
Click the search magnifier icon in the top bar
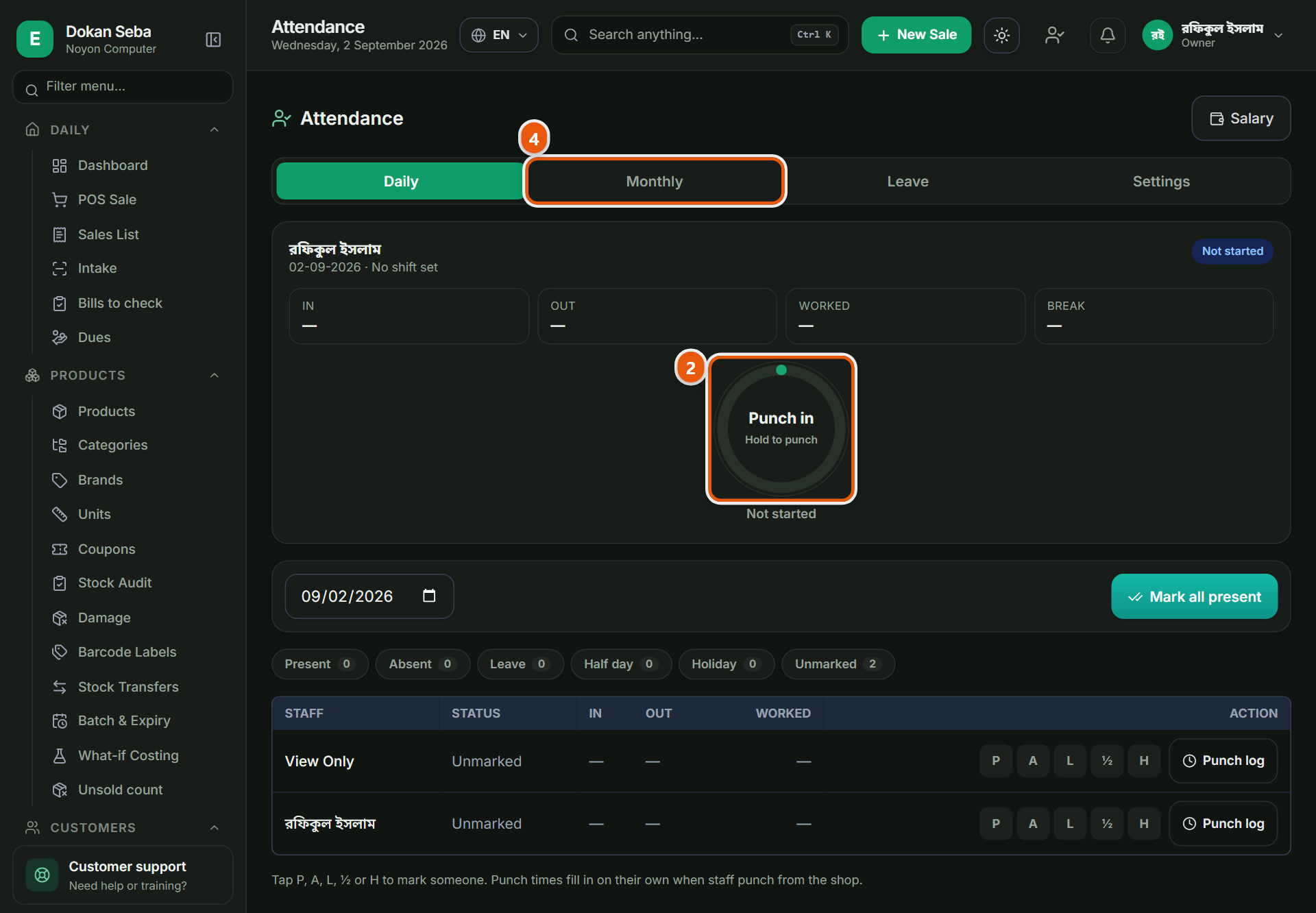click(x=571, y=35)
